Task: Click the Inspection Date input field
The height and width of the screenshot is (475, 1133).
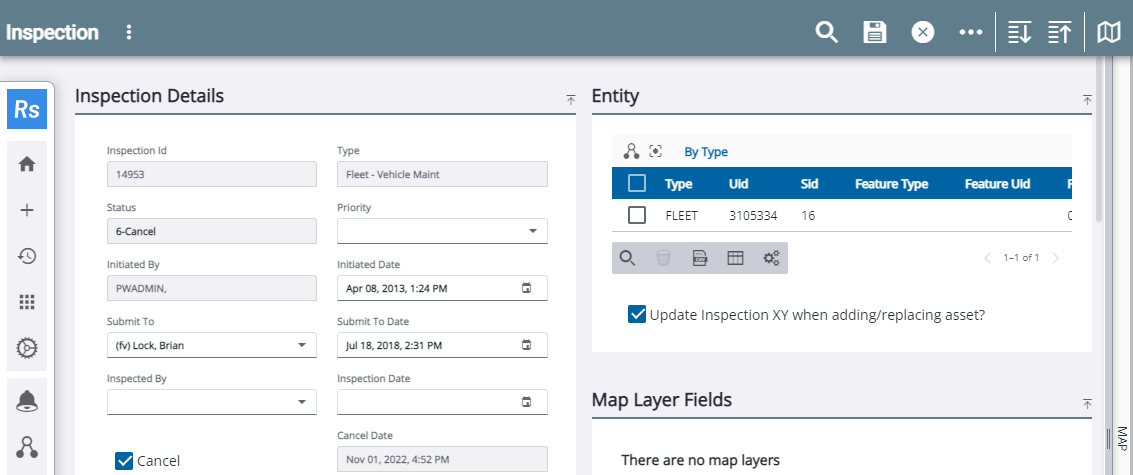Action: pyautogui.click(x=430, y=402)
